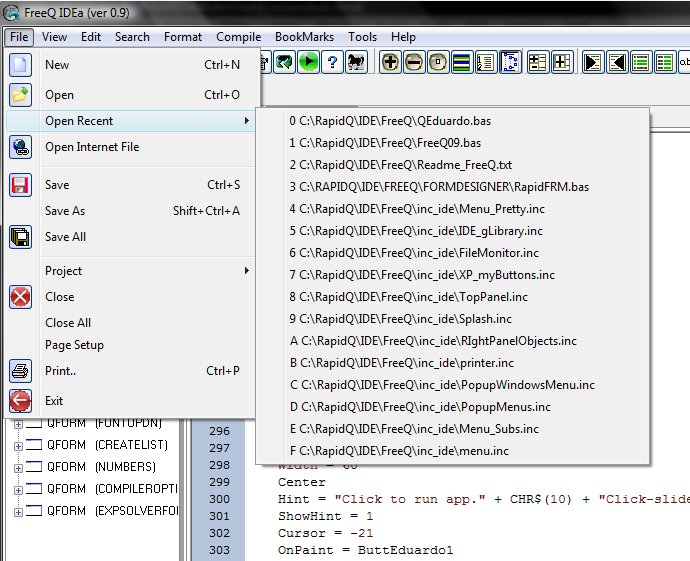Viewport: 690px width, 561px height.
Task: Open the Tools menu
Action: coord(362,37)
